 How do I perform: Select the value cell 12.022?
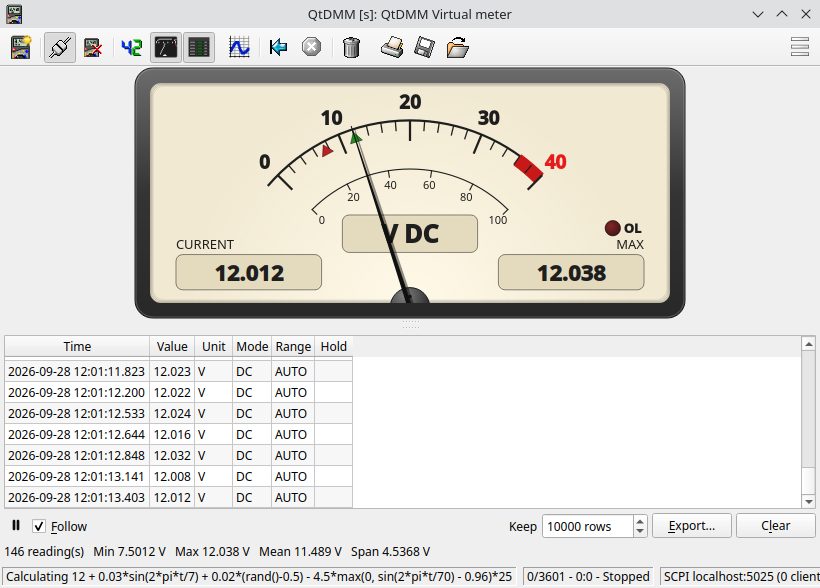[172, 392]
